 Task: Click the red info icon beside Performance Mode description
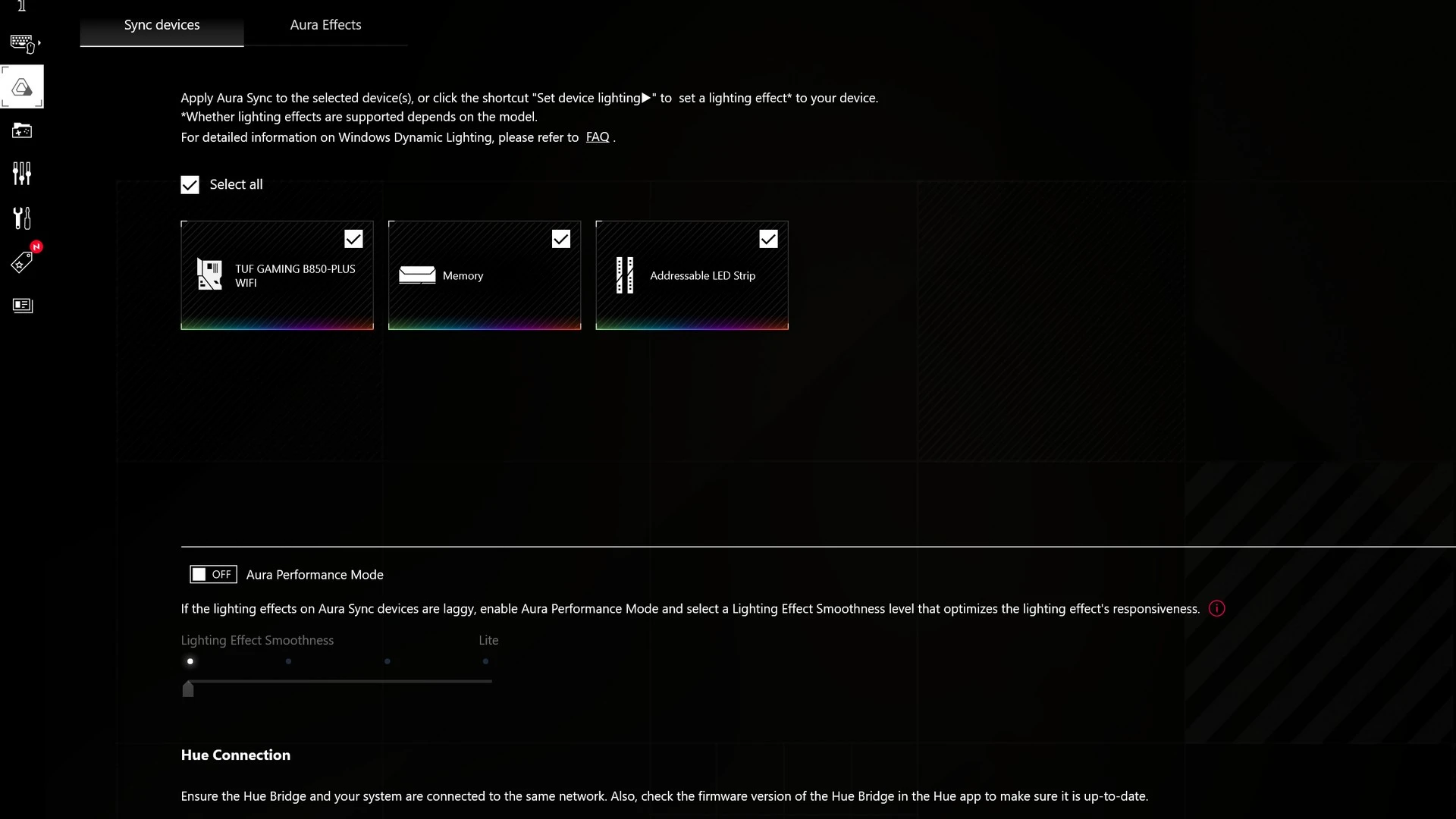pos(1216,609)
